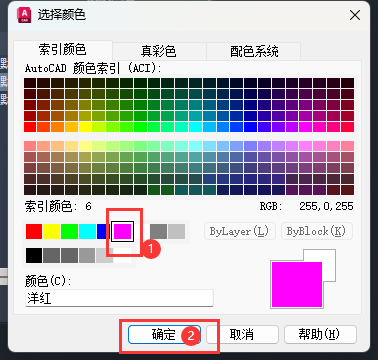Screen dimensions: 378x360
Task: Select the 索引颜色 tab
Action: [63, 50]
